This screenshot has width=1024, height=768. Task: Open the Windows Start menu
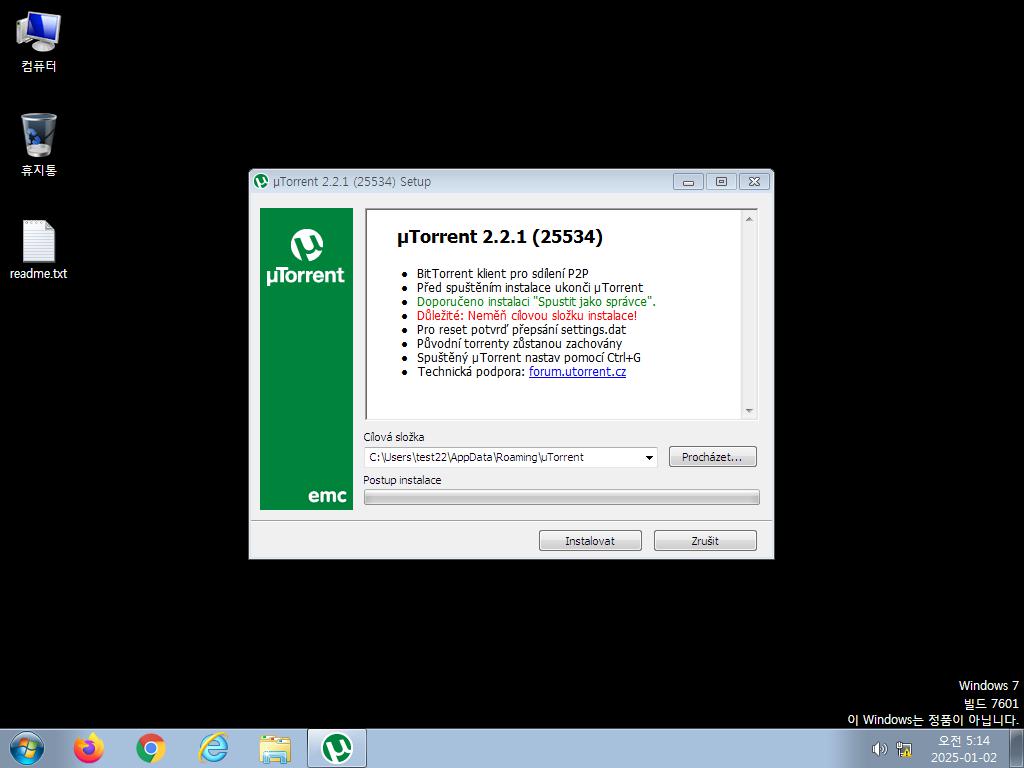27,748
